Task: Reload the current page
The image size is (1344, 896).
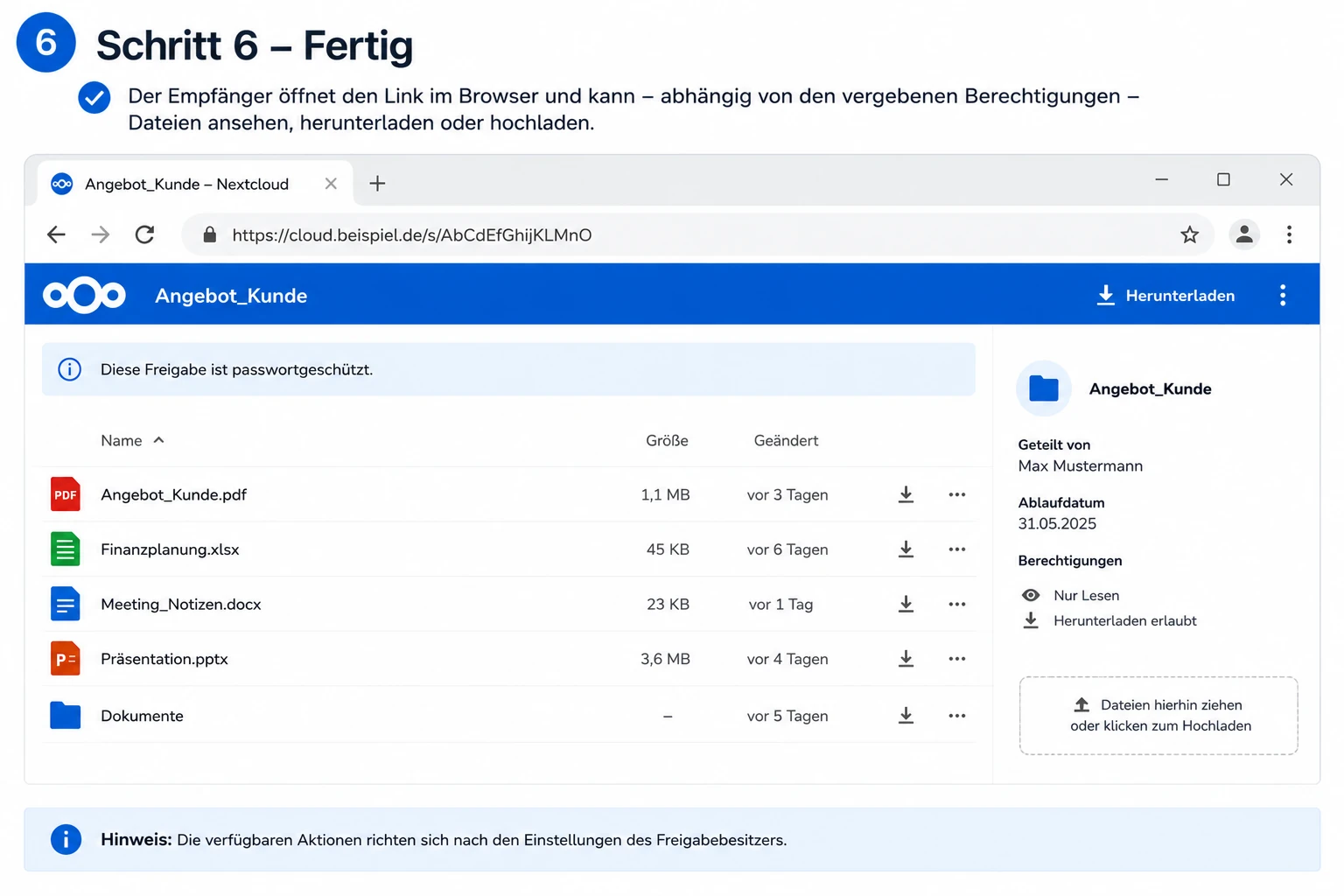Action: 145,234
